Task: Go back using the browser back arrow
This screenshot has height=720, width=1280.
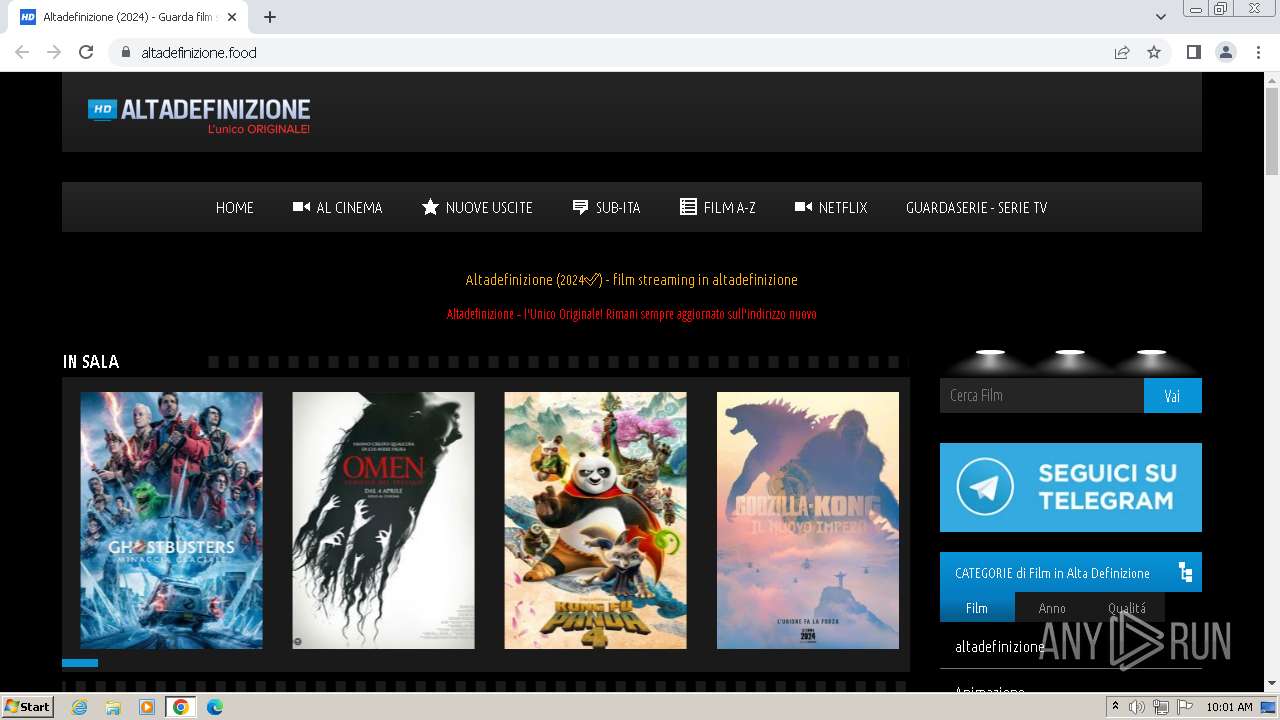Action: 22,52
